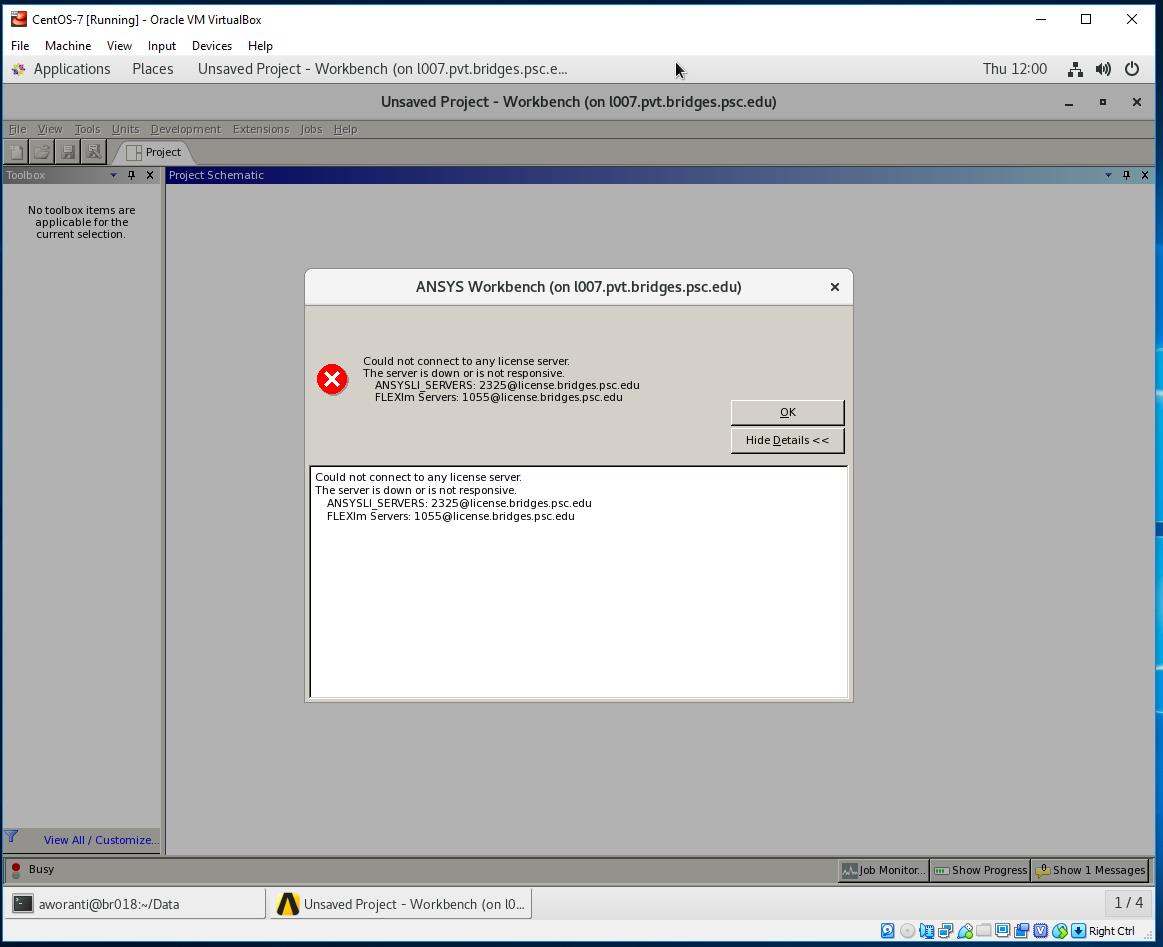Open the VirtualBox Input menu
Screen dimensions: 1163x947
click(162, 46)
